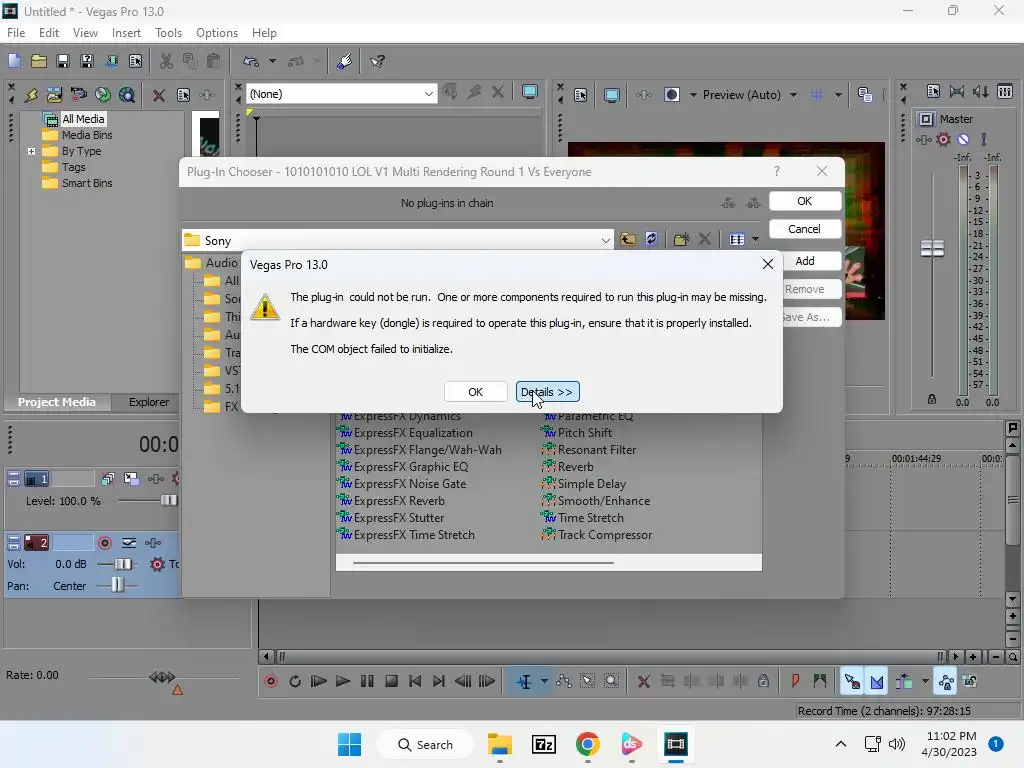This screenshot has height=768, width=1024.
Task: Click the Save disk icon
Action: (x=63, y=61)
